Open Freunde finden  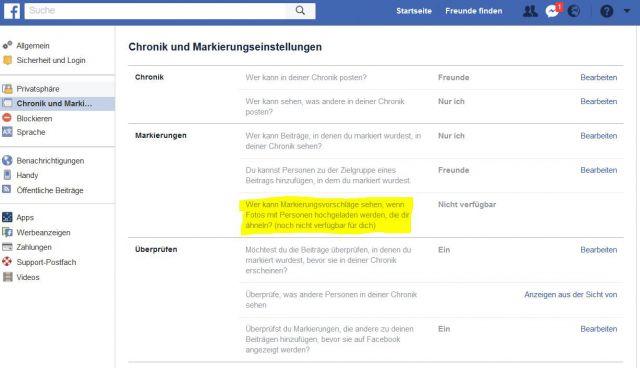[x=473, y=11]
